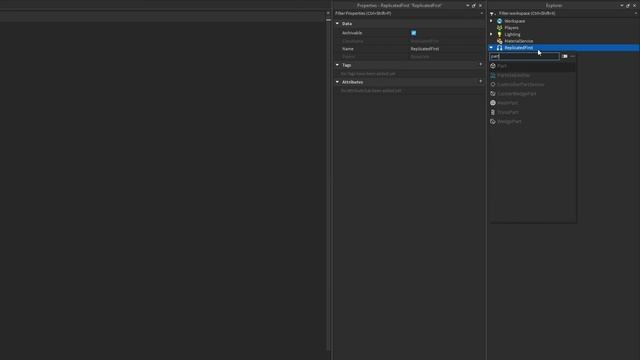Click the Players icon in Explorer
640x360 pixels.
point(499,28)
